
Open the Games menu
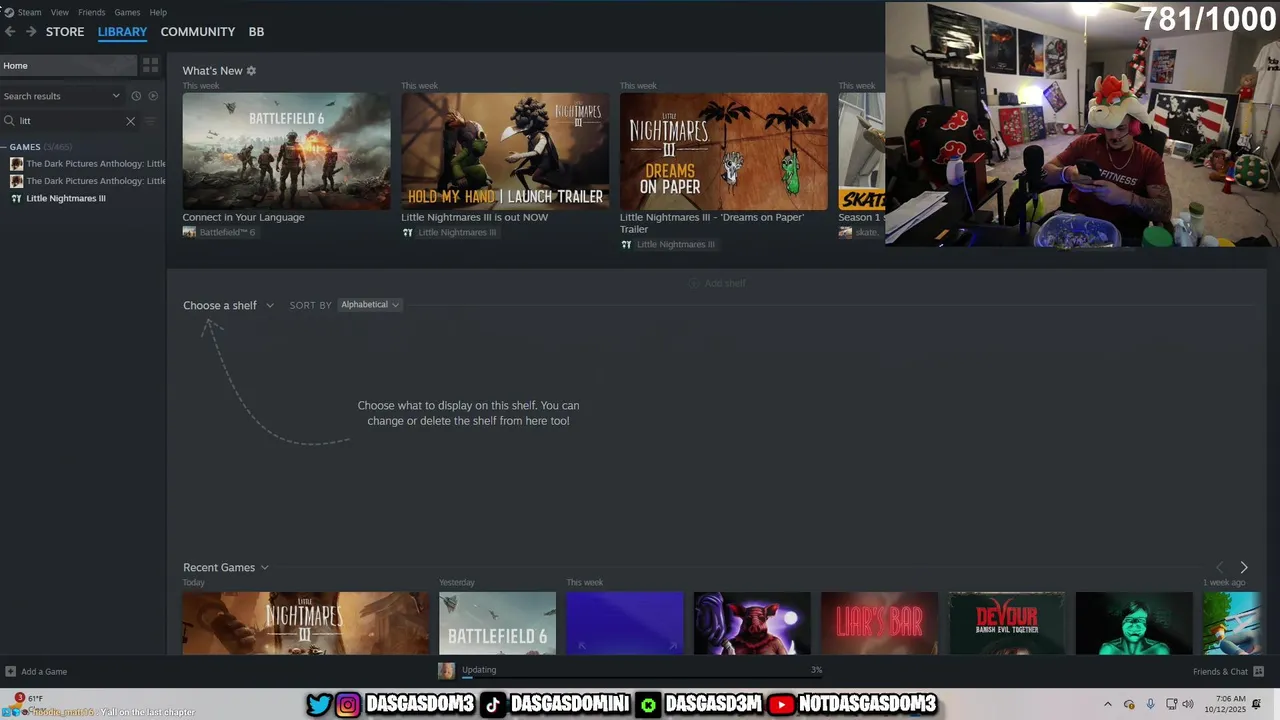pos(127,12)
